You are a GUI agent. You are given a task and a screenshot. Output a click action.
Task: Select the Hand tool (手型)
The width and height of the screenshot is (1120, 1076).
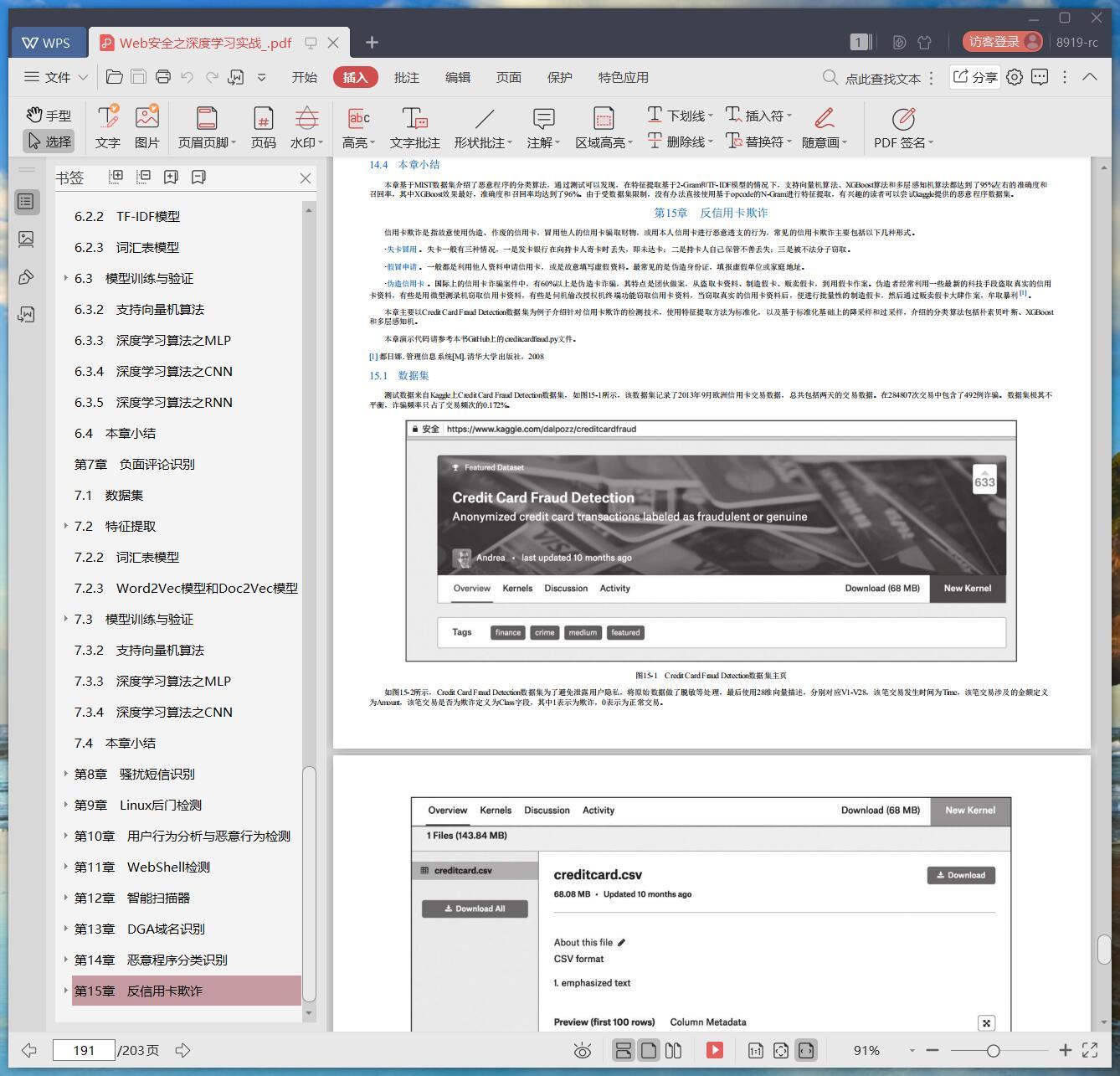point(49,116)
